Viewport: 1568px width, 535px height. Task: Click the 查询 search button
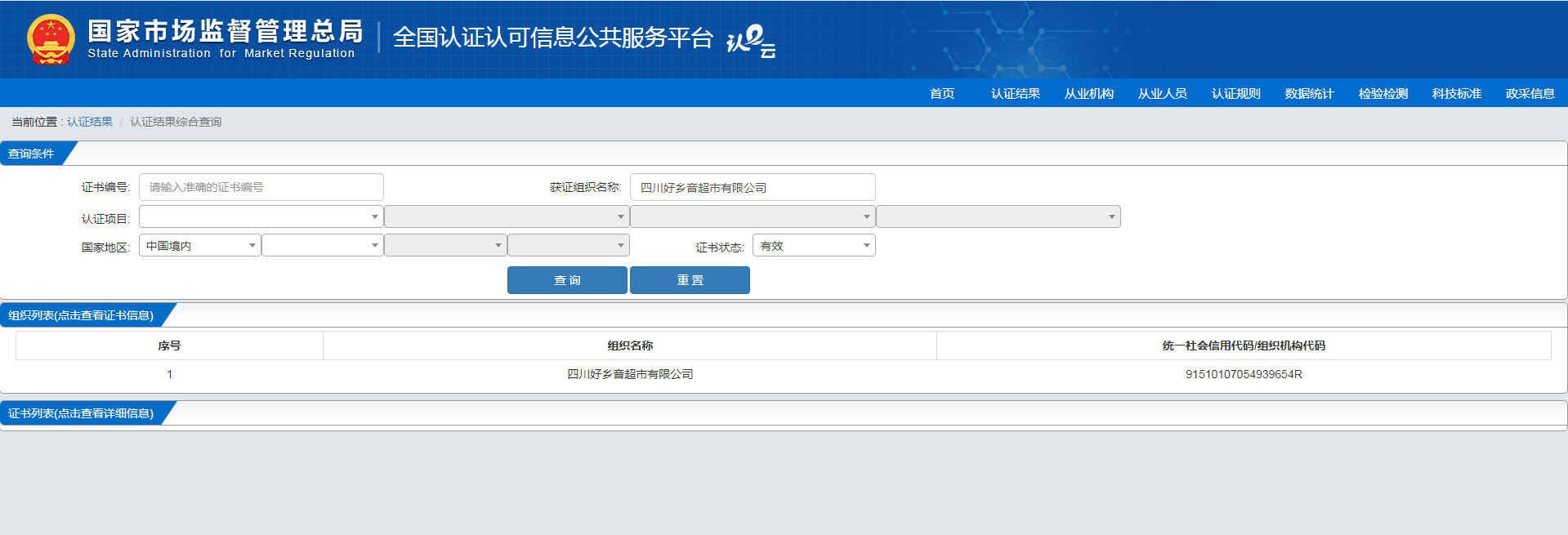(567, 280)
